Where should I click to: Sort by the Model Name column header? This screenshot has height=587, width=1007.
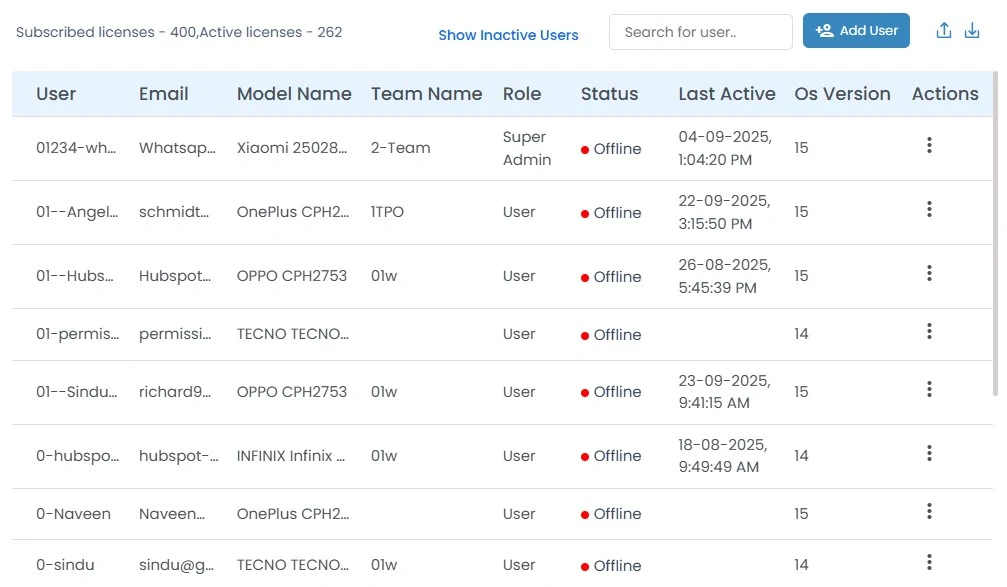[x=294, y=94]
